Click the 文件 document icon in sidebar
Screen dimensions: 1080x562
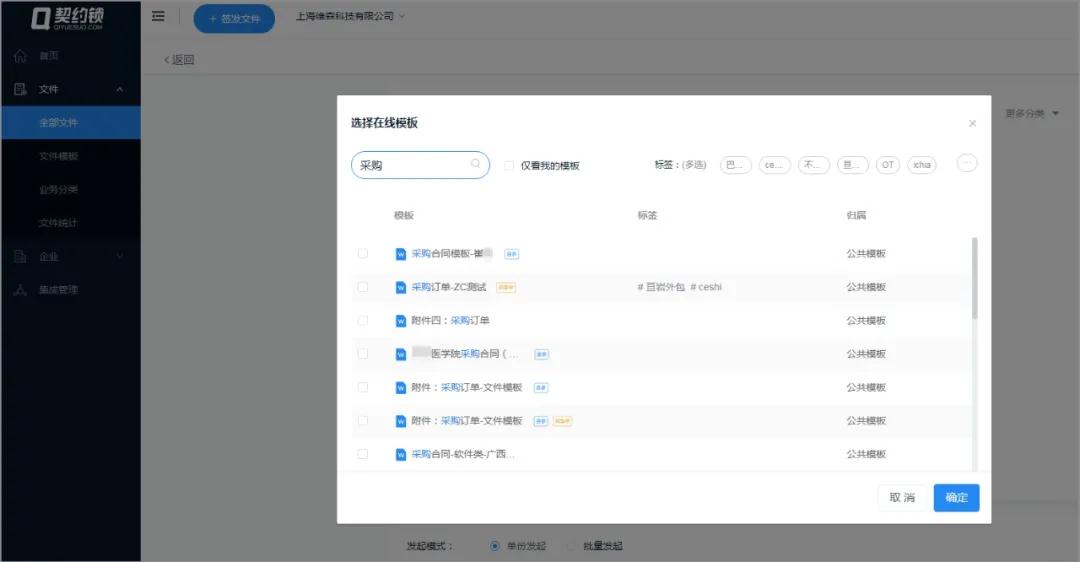[x=21, y=89]
